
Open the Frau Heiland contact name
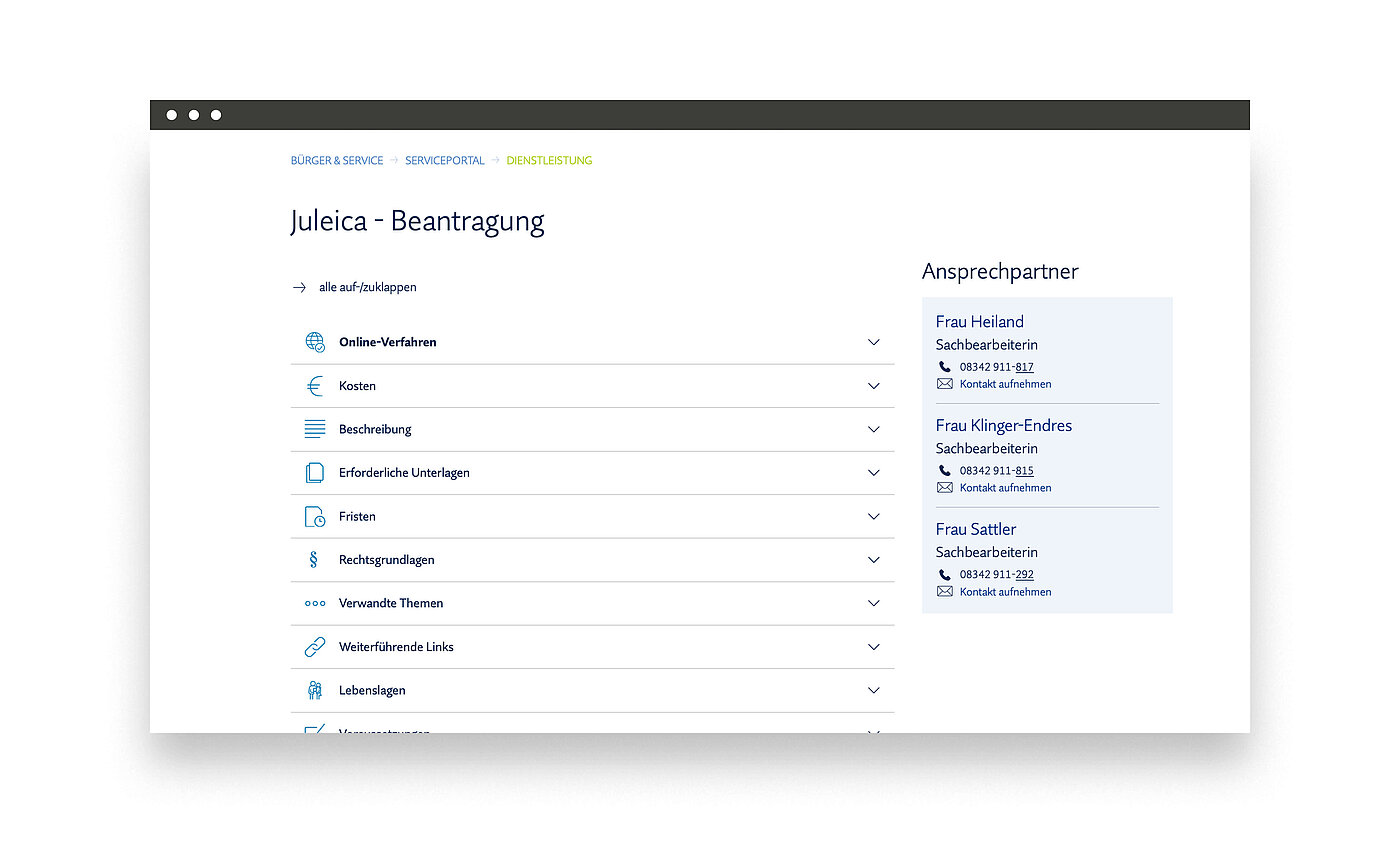(x=980, y=322)
